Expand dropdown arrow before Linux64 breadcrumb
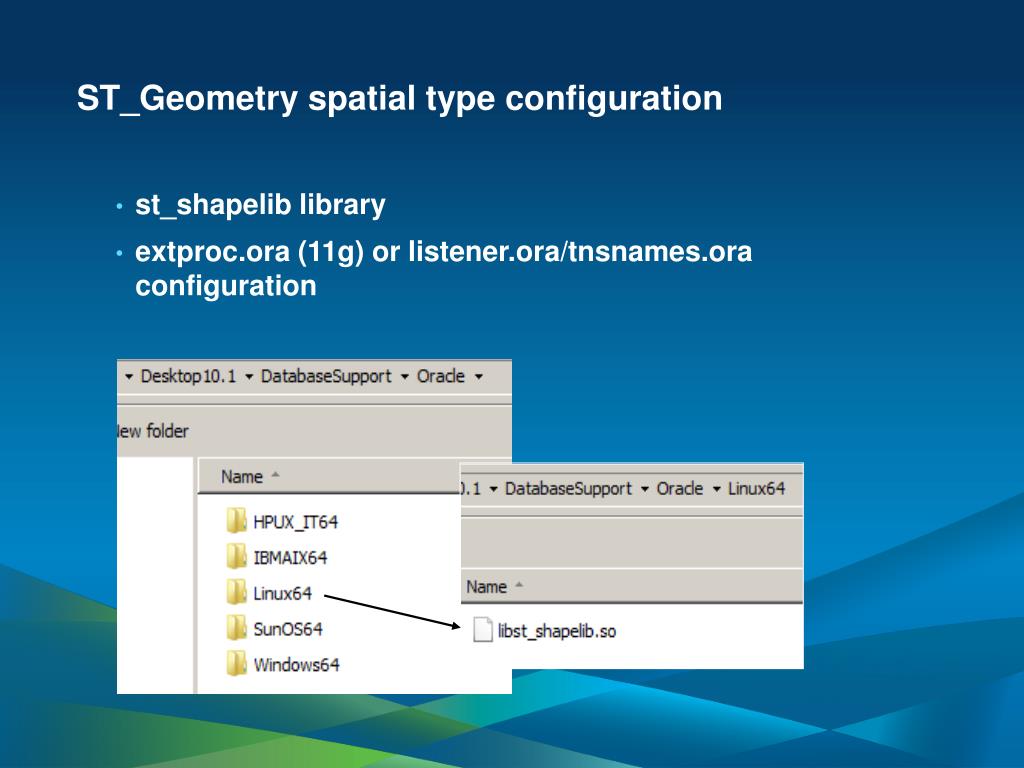1024x768 pixels. 716,489
